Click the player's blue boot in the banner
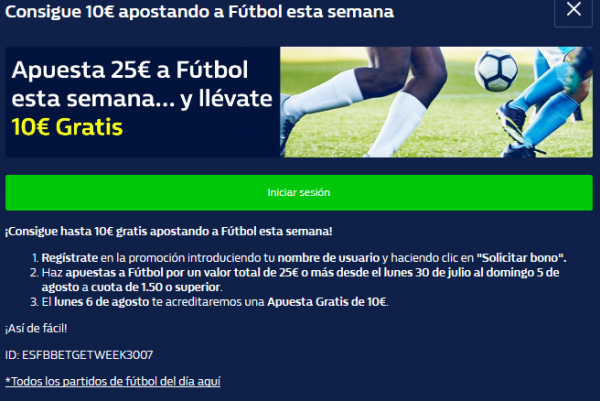The width and height of the screenshot is (600, 401). tap(511, 120)
